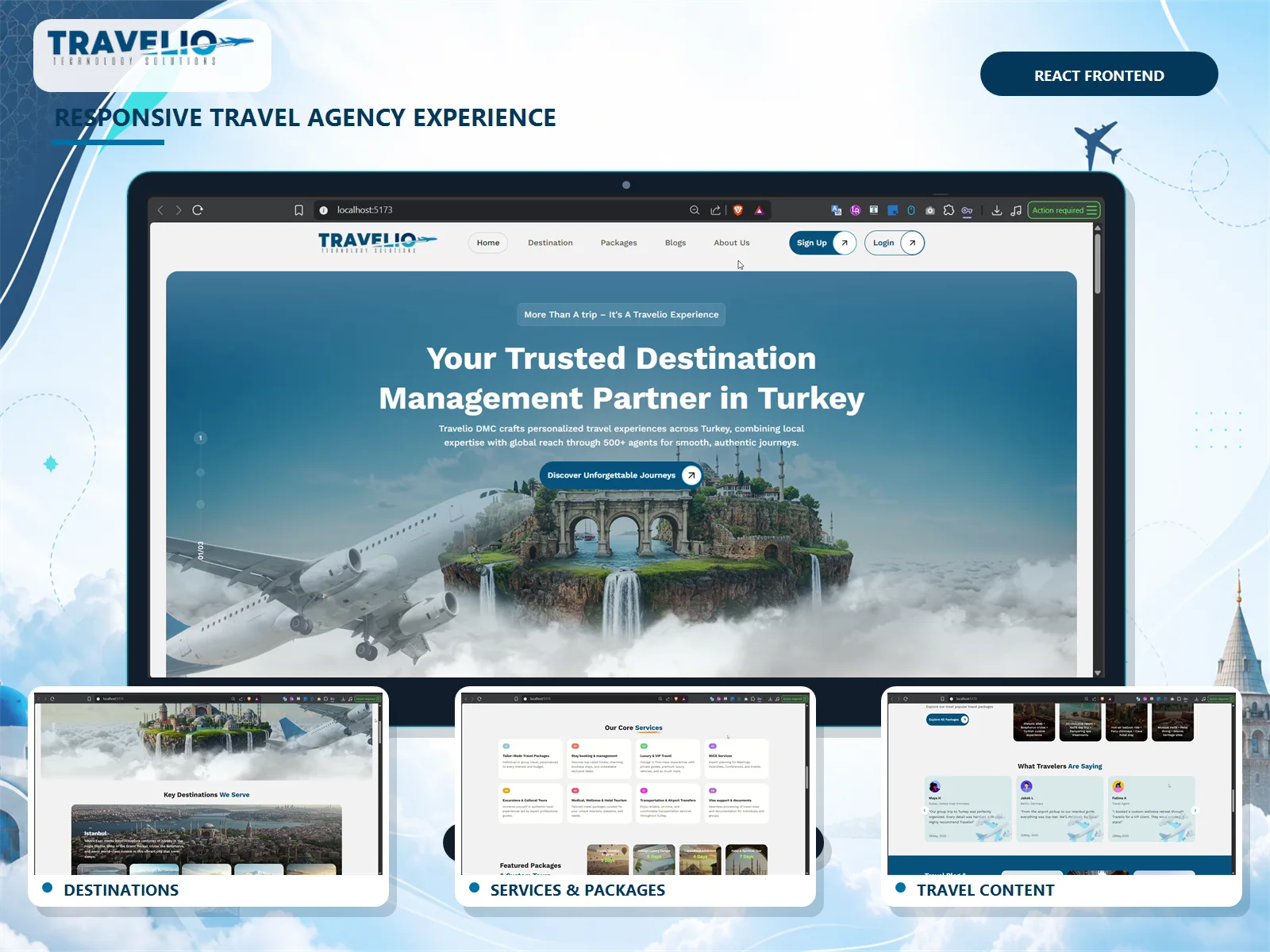Click the camera screenshot extension icon

929,210
